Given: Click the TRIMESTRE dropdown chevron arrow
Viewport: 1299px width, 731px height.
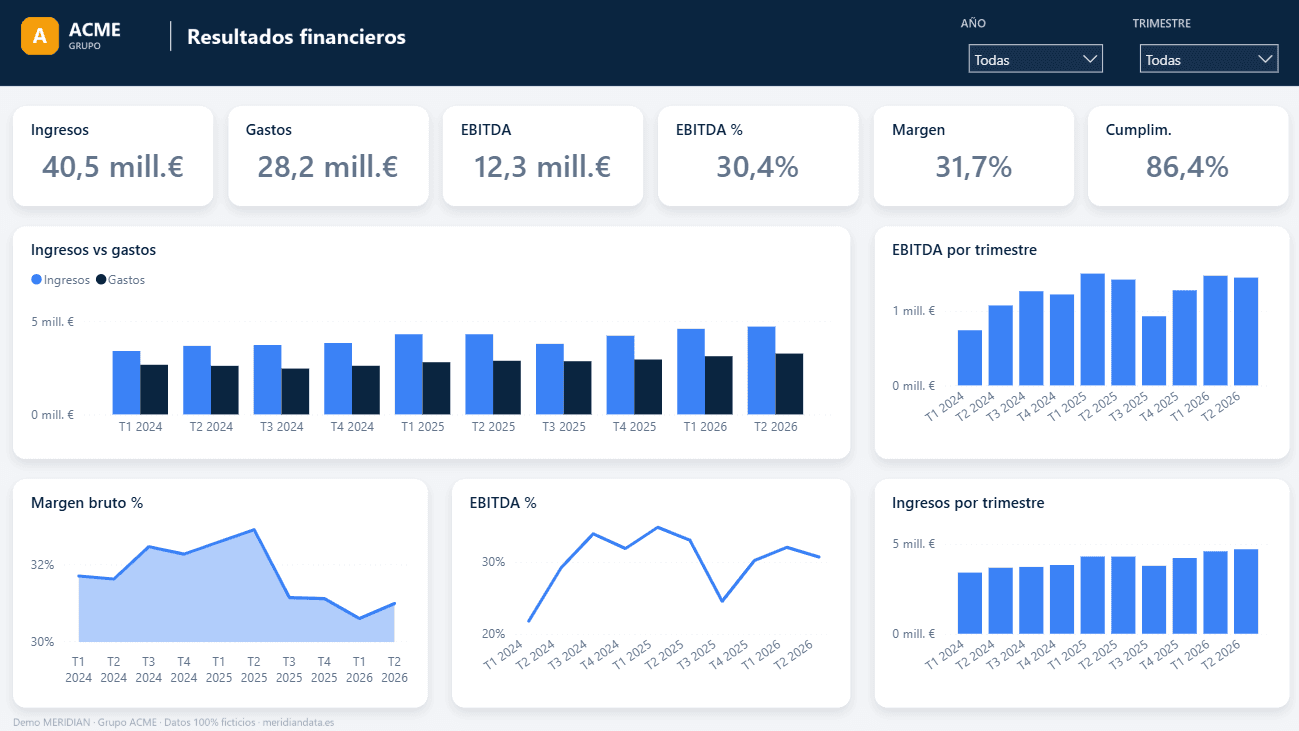Looking at the screenshot, I should 1264,59.
